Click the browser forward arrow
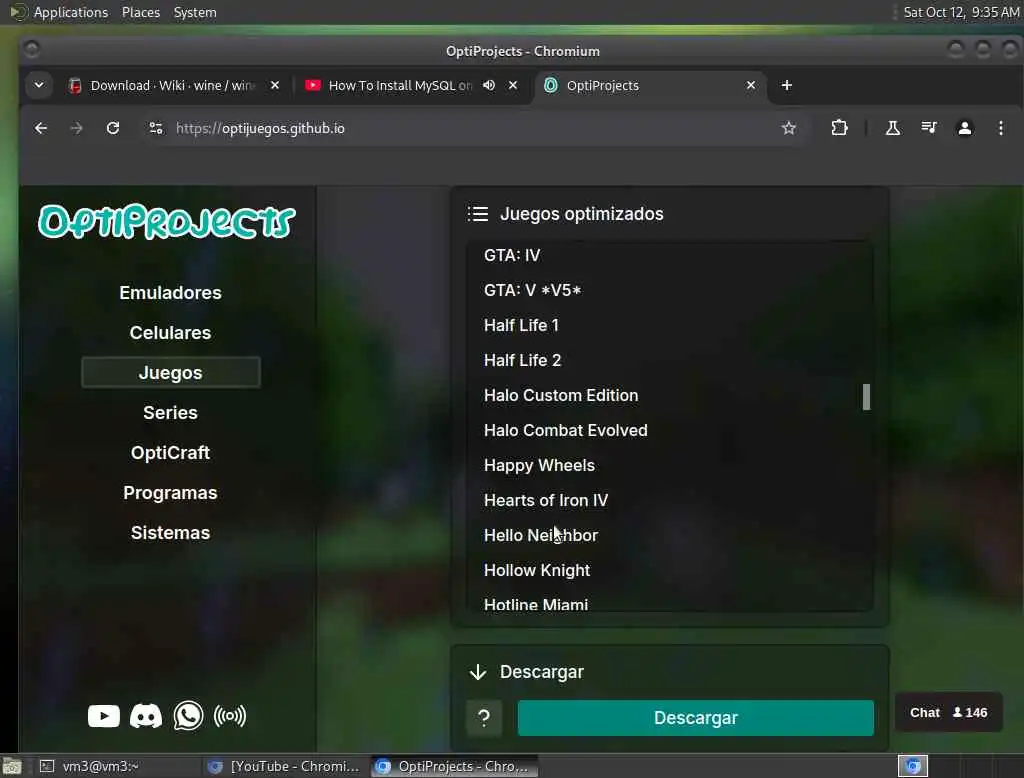This screenshot has height=778, width=1024. (x=76, y=128)
